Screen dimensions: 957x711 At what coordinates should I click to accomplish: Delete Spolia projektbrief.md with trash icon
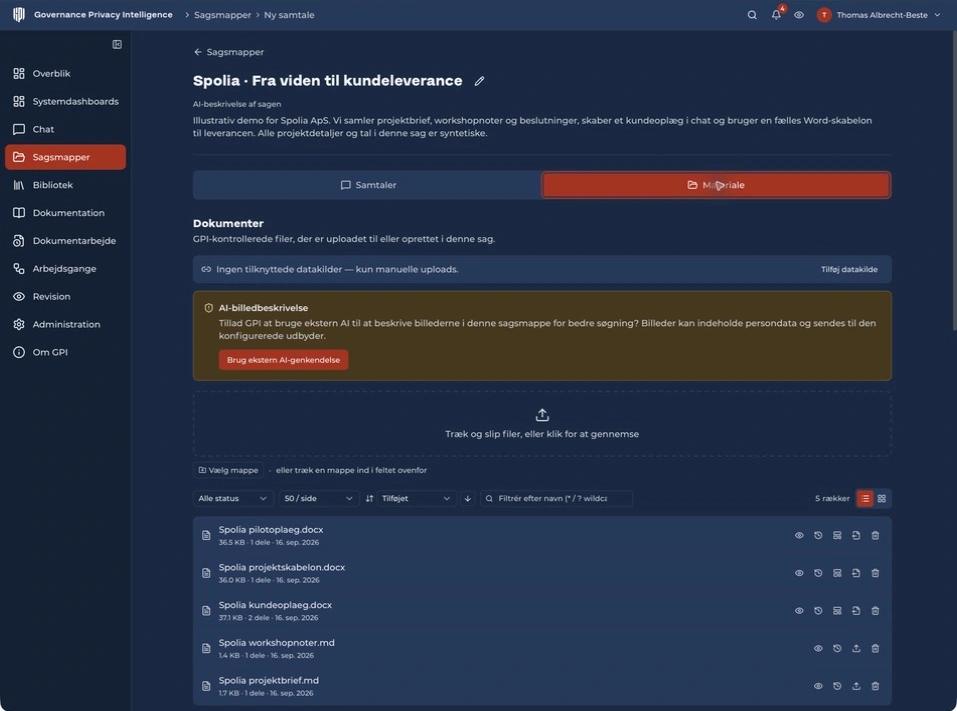875,686
